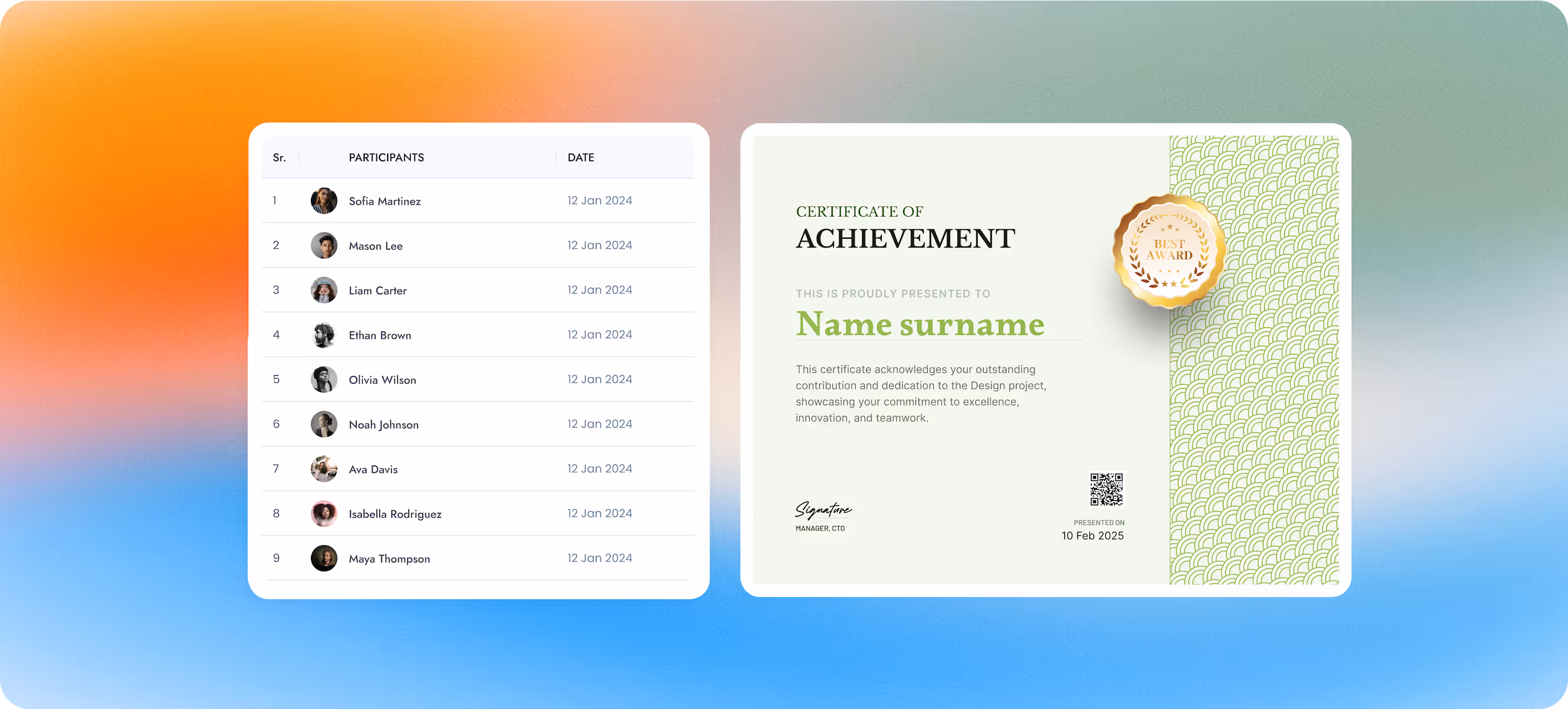Click the green Name surname placeholder
Viewport: 1568px width, 709px height.
[x=920, y=323]
